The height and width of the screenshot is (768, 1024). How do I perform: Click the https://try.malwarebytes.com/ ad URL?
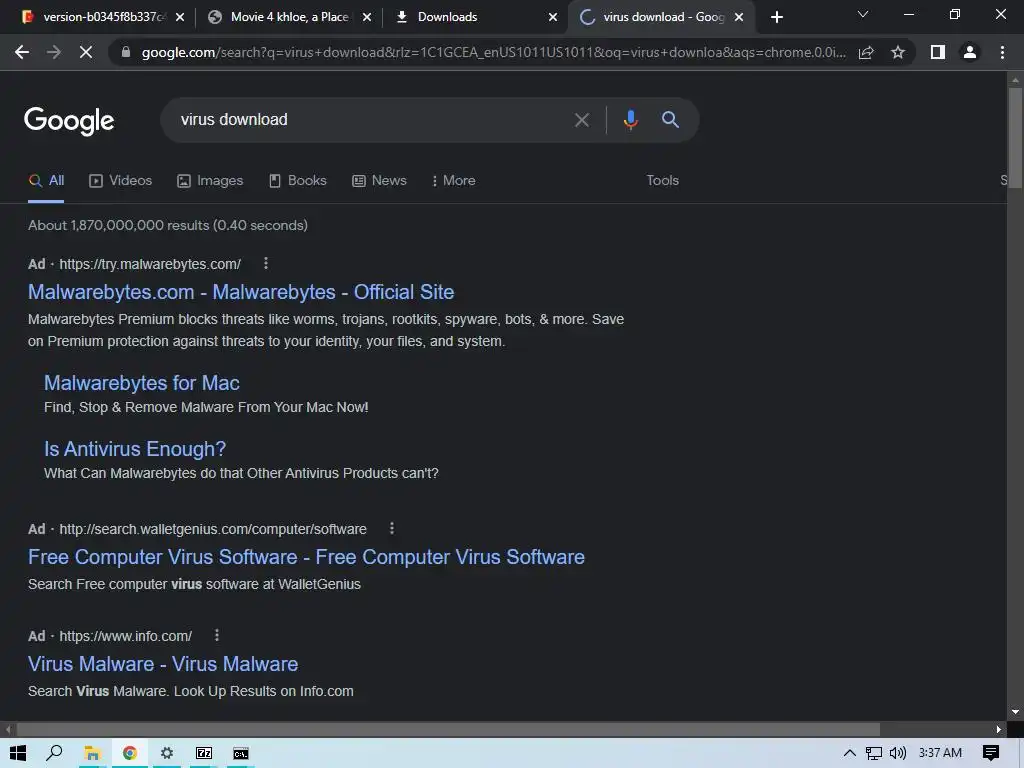coord(150,264)
